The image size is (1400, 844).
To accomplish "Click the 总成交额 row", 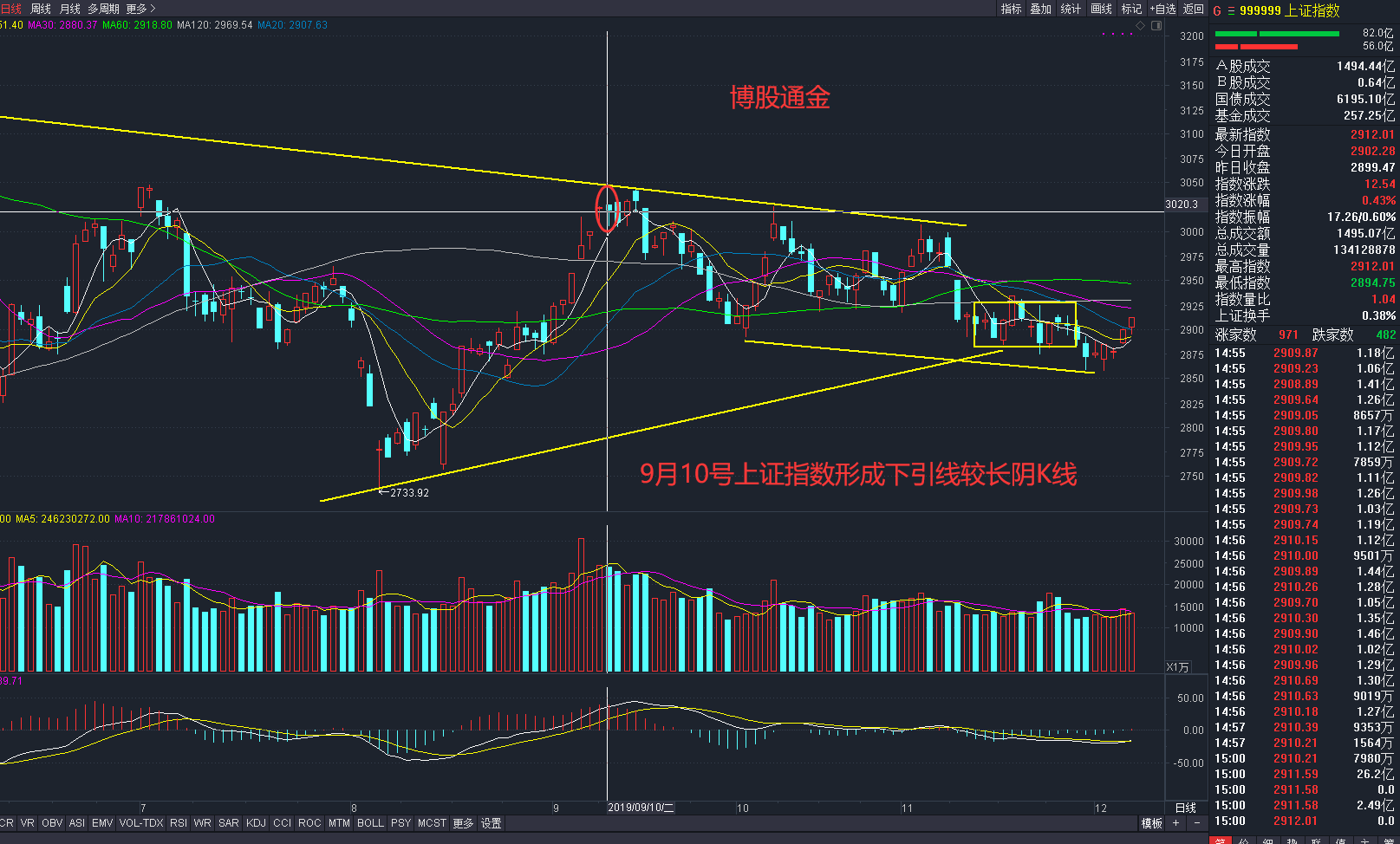I will (1305, 233).
